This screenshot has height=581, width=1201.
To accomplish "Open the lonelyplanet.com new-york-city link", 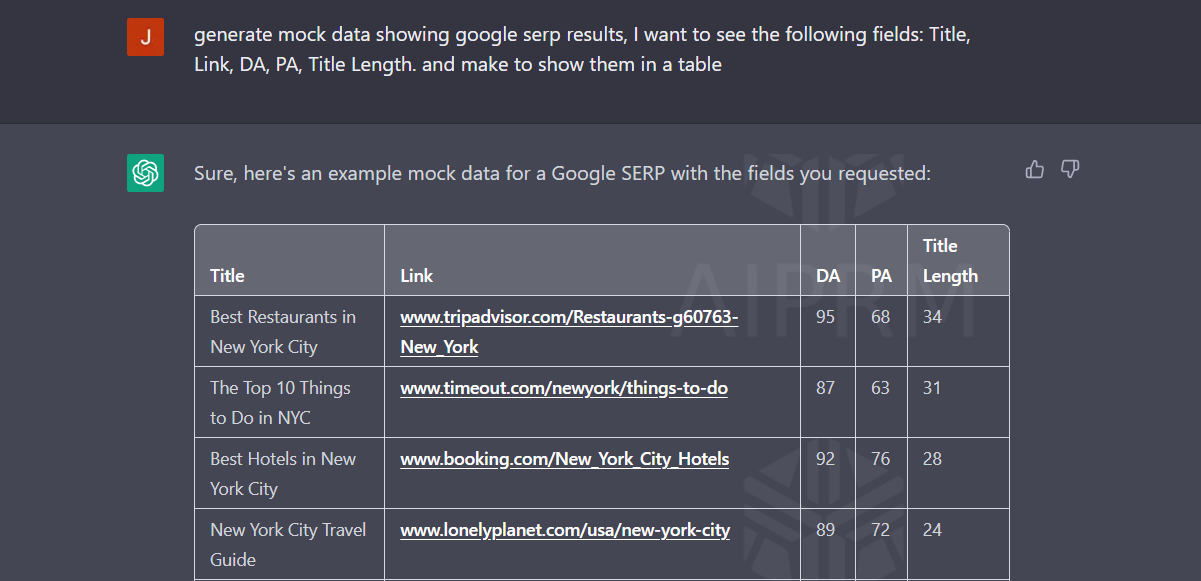I will point(565,530).
